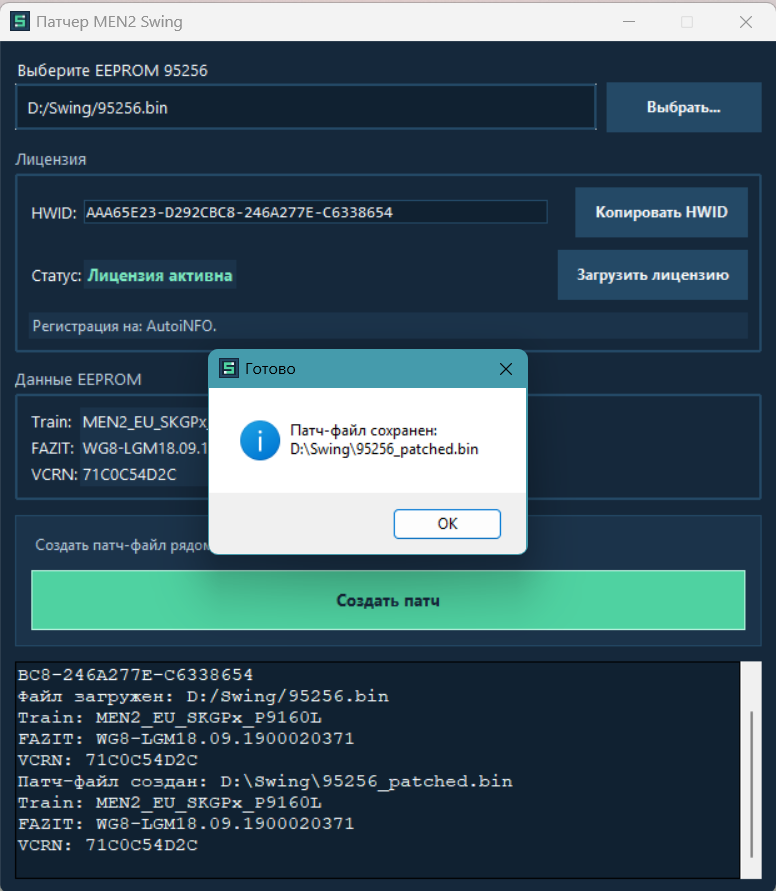Screen dimensions: 776x891
Task: Click the Лицензия активна status label
Action: [160, 275]
